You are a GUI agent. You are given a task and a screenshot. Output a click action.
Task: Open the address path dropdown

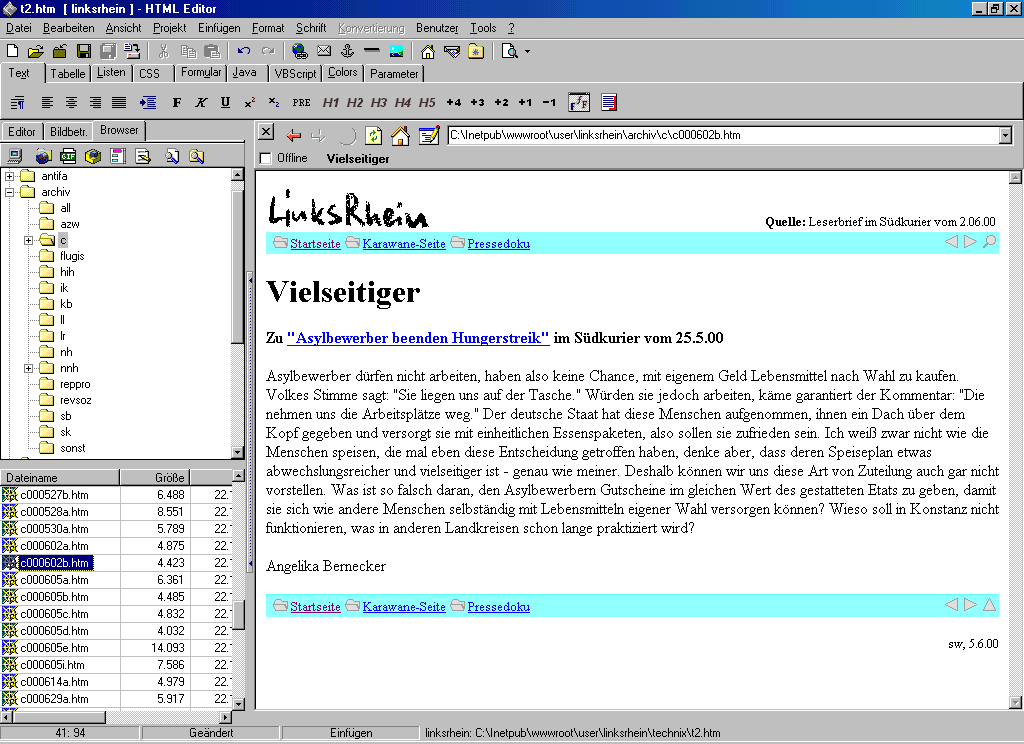[1005, 135]
